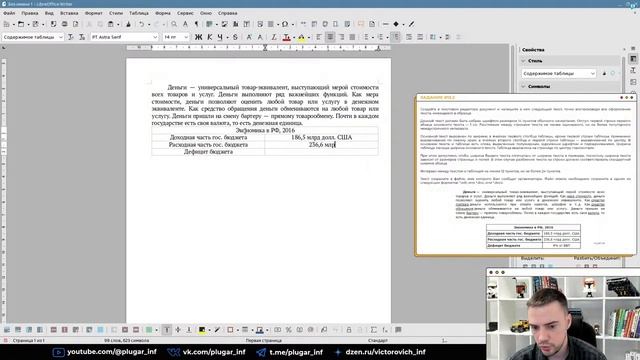
Task: Show draw functions pencil icon
Action: tap(411, 24)
